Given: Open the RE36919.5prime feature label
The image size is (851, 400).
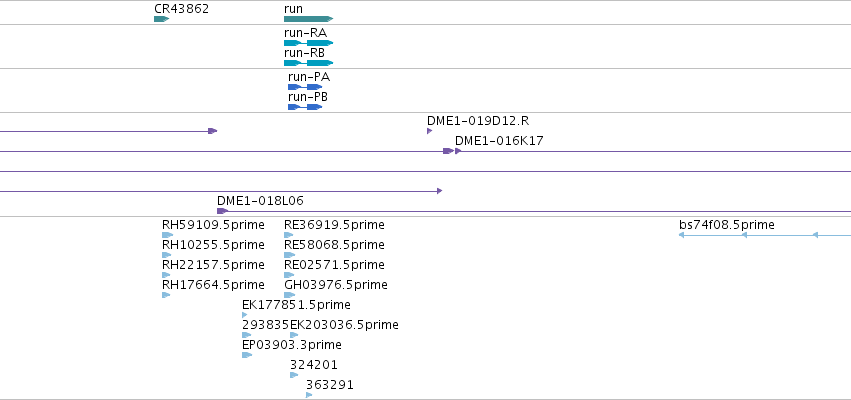Looking at the screenshot, I should [334, 225].
